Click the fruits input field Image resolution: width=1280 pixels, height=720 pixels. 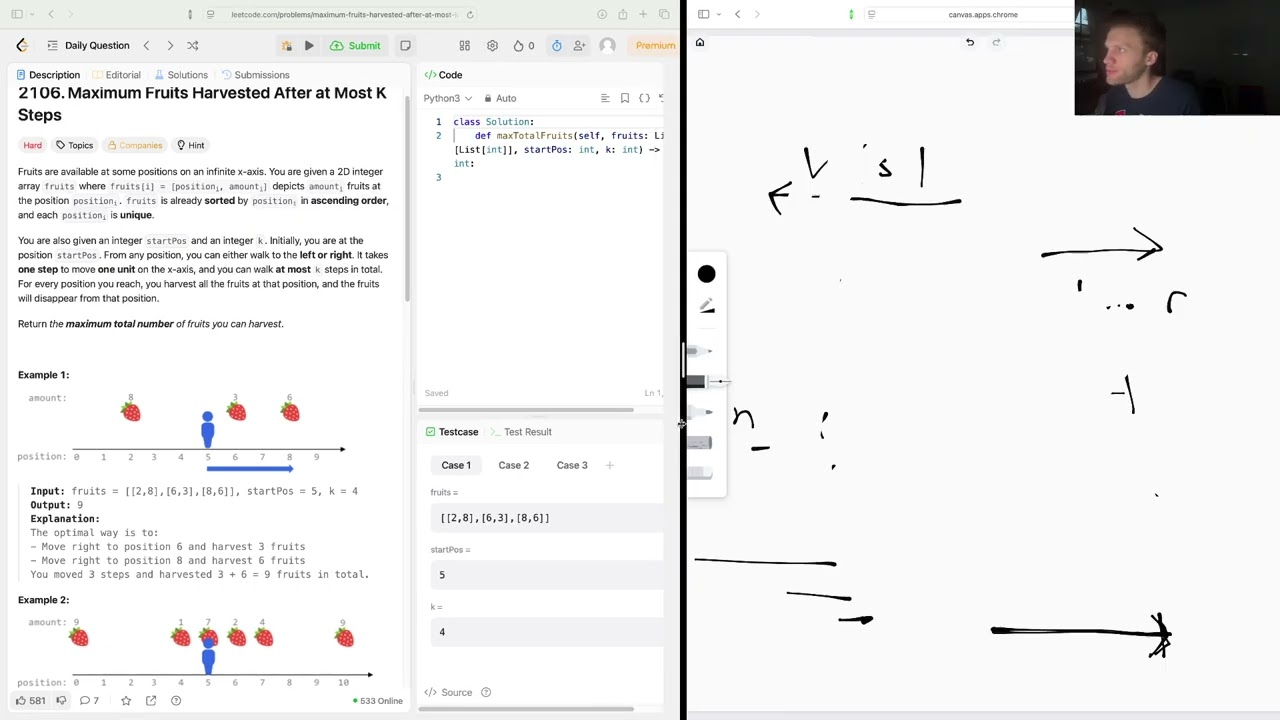tap(547, 518)
